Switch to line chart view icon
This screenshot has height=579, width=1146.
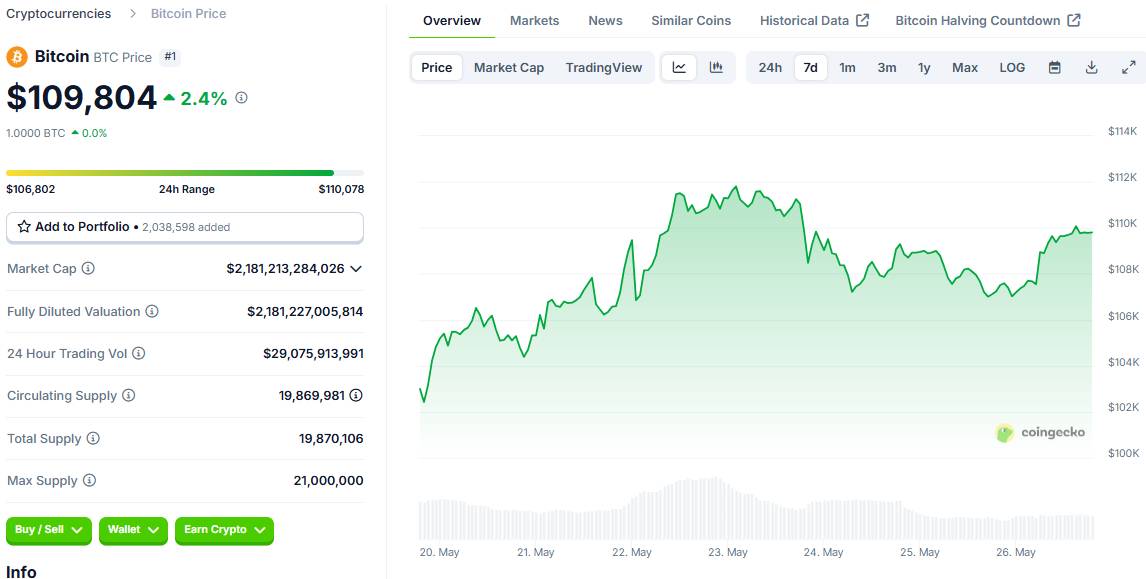pyautogui.click(x=679, y=67)
